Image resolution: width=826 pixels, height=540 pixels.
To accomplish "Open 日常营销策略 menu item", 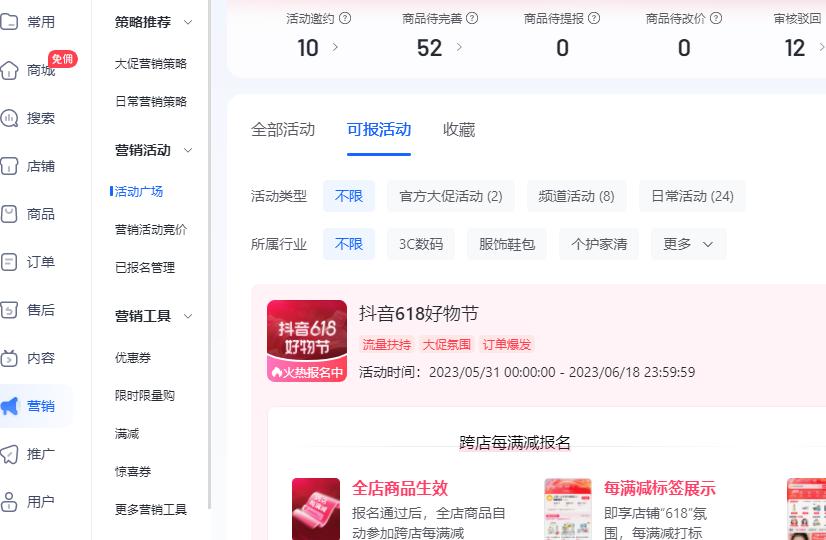I will (151, 102).
